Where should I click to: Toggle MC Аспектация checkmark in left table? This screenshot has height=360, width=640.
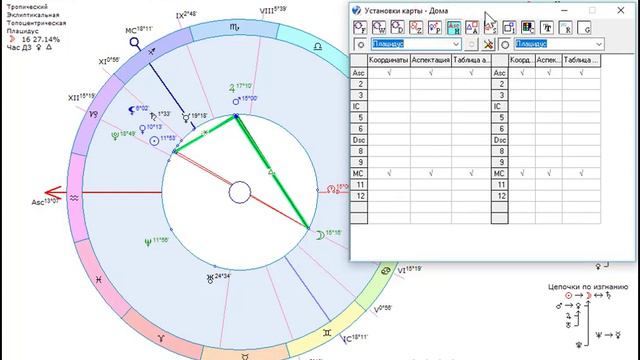[x=431, y=173]
